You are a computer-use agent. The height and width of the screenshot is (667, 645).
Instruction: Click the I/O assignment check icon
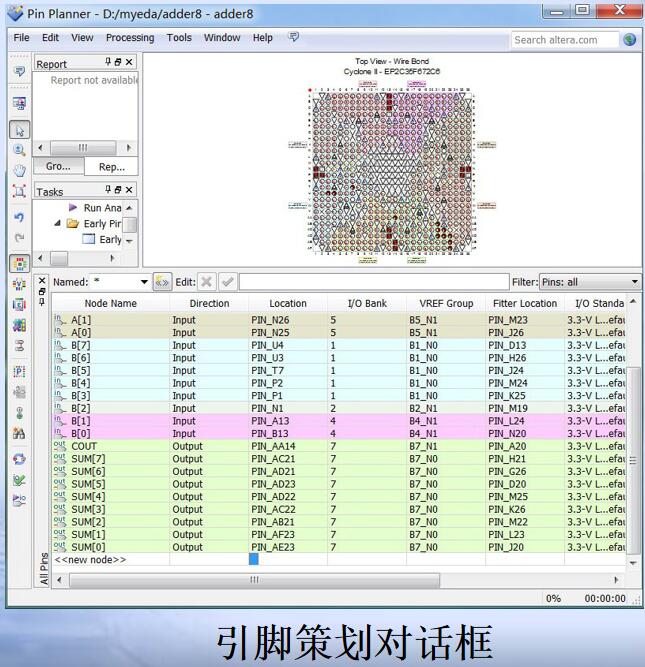click(x=19, y=480)
